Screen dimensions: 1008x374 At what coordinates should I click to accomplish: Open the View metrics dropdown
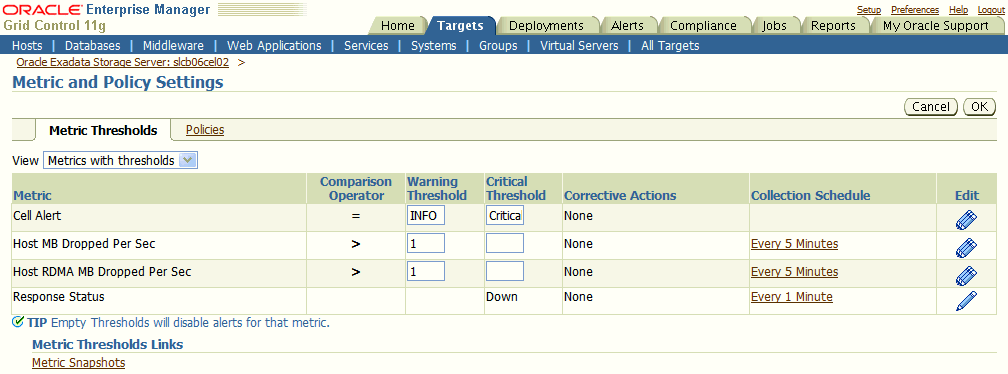tap(120, 160)
